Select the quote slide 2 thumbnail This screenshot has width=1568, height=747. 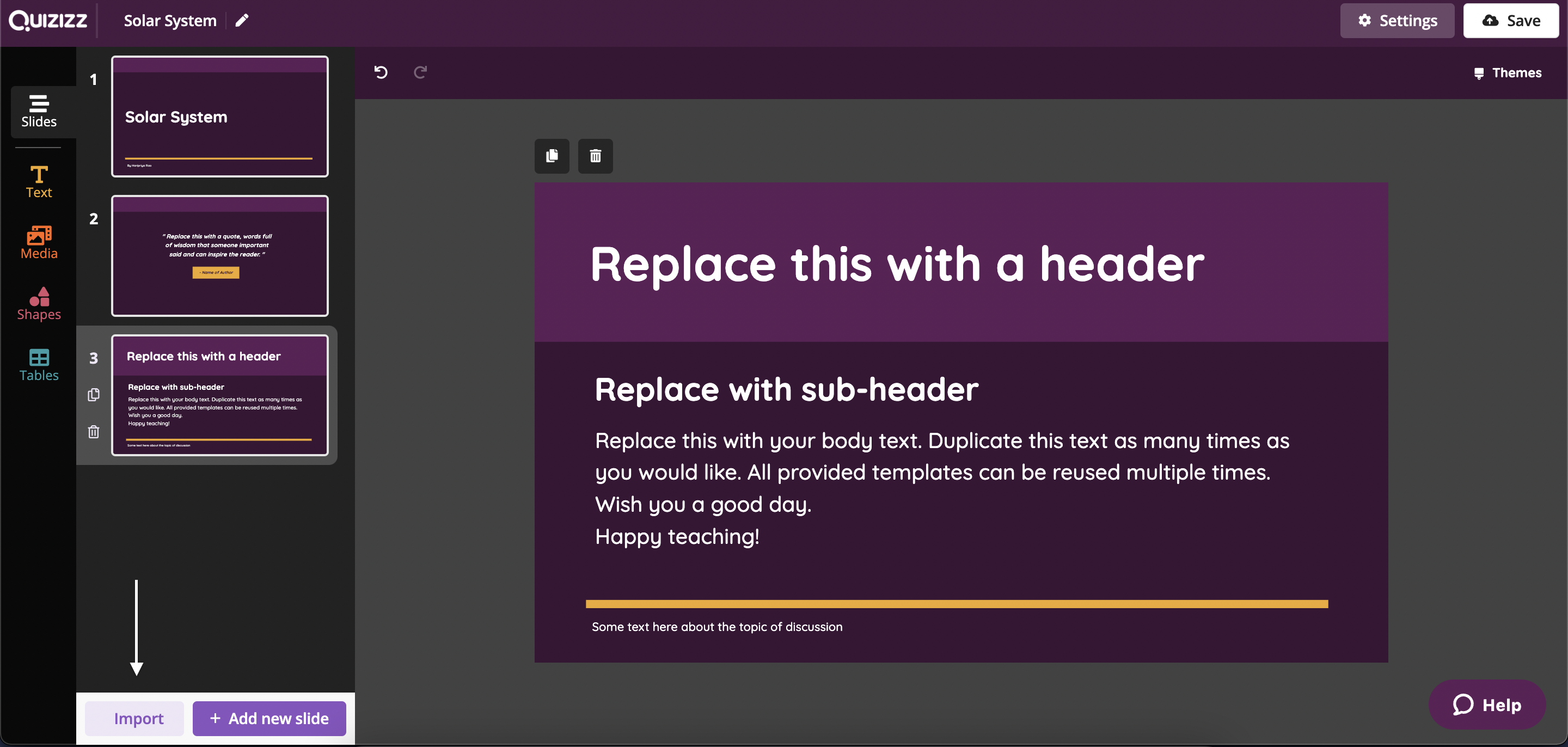pos(218,256)
